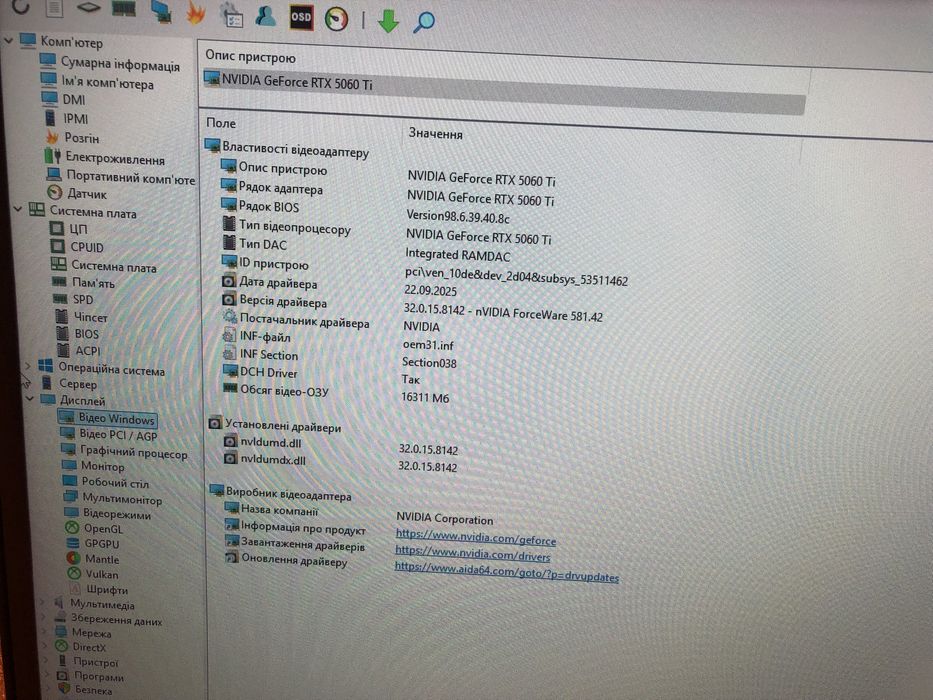
Task: Expand the Операційна система node
Action: click(x=27, y=365)
